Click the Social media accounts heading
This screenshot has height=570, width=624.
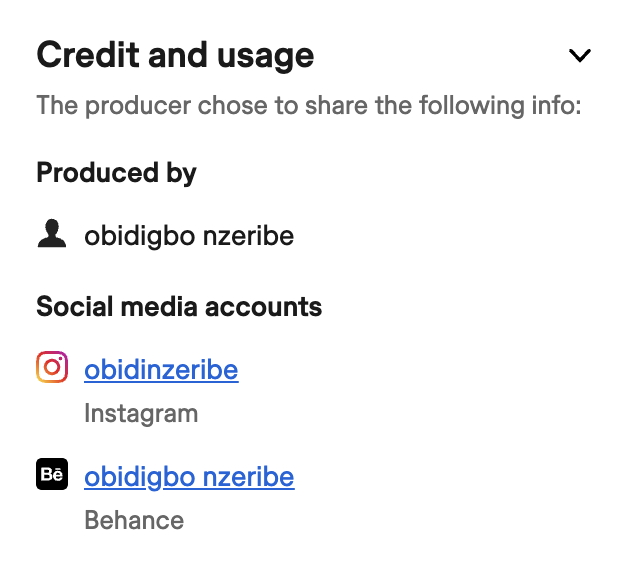(179, 306)
